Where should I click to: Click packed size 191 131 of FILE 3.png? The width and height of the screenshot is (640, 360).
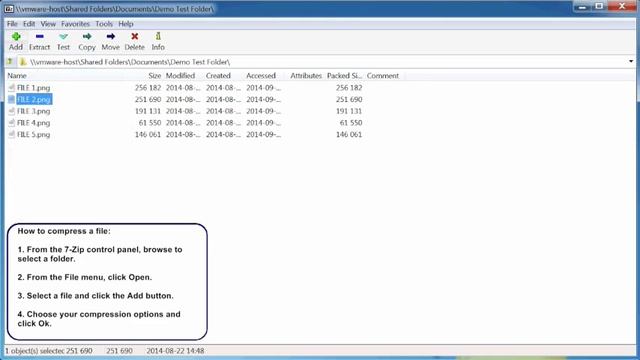(349, 111)
